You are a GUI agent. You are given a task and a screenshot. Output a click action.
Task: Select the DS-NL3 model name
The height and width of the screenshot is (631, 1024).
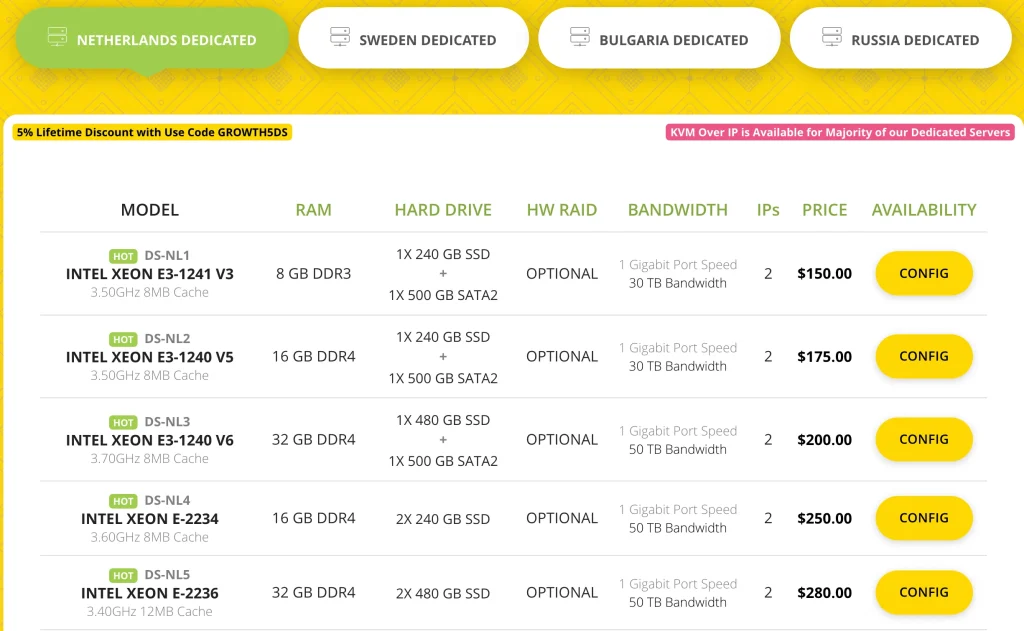149,439
